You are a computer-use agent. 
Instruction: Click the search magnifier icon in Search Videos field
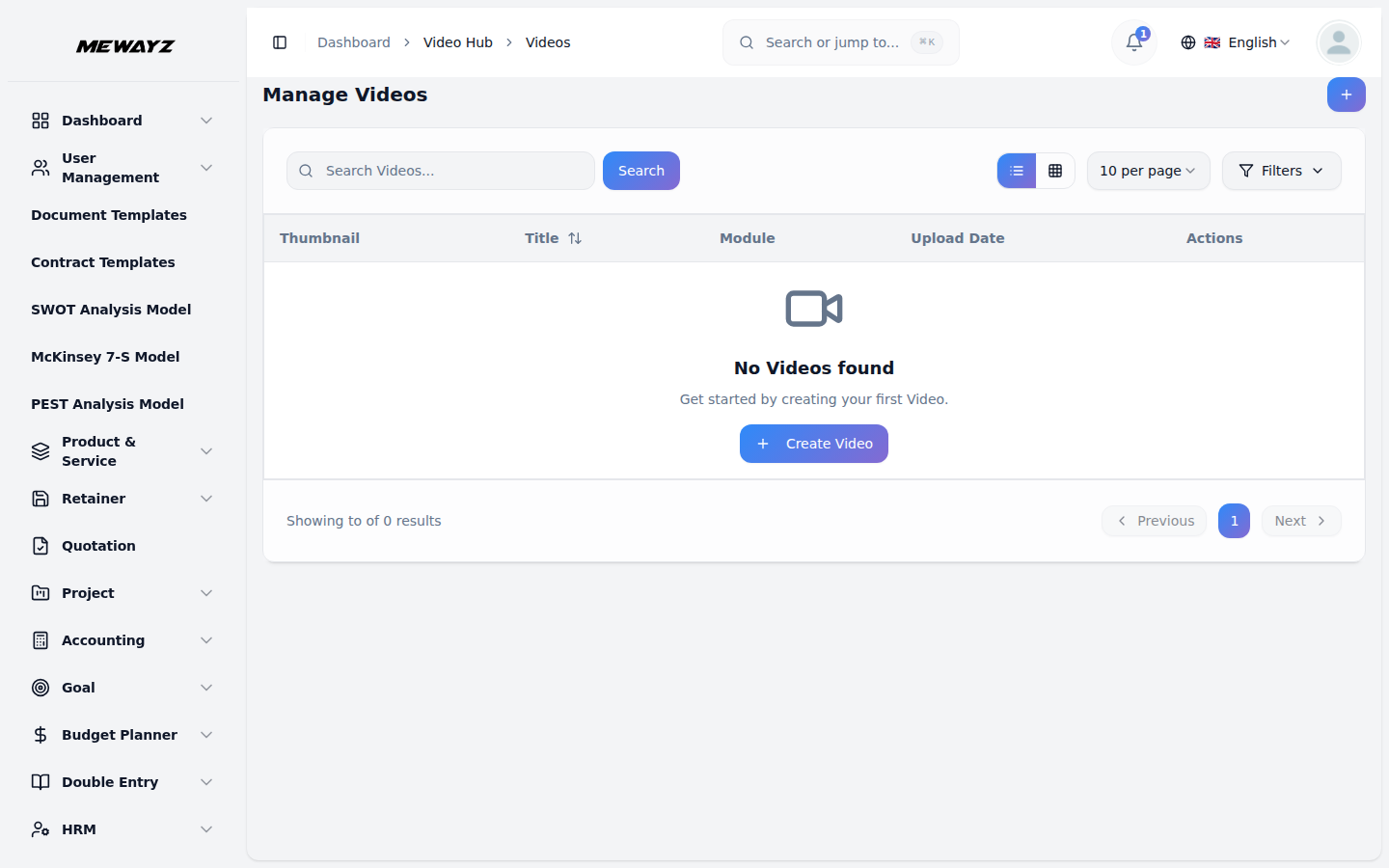306,170
